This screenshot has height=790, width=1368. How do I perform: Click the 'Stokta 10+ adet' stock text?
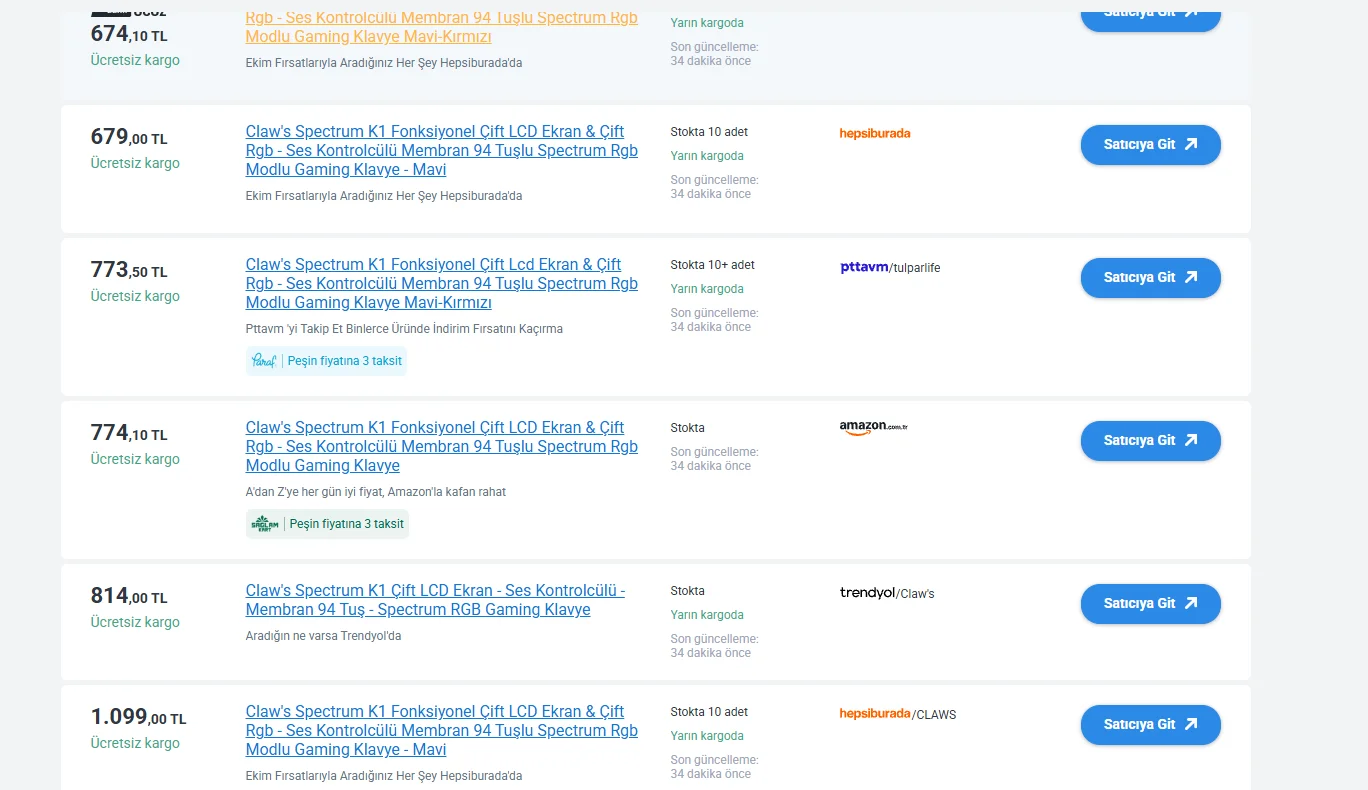(713, 265)
